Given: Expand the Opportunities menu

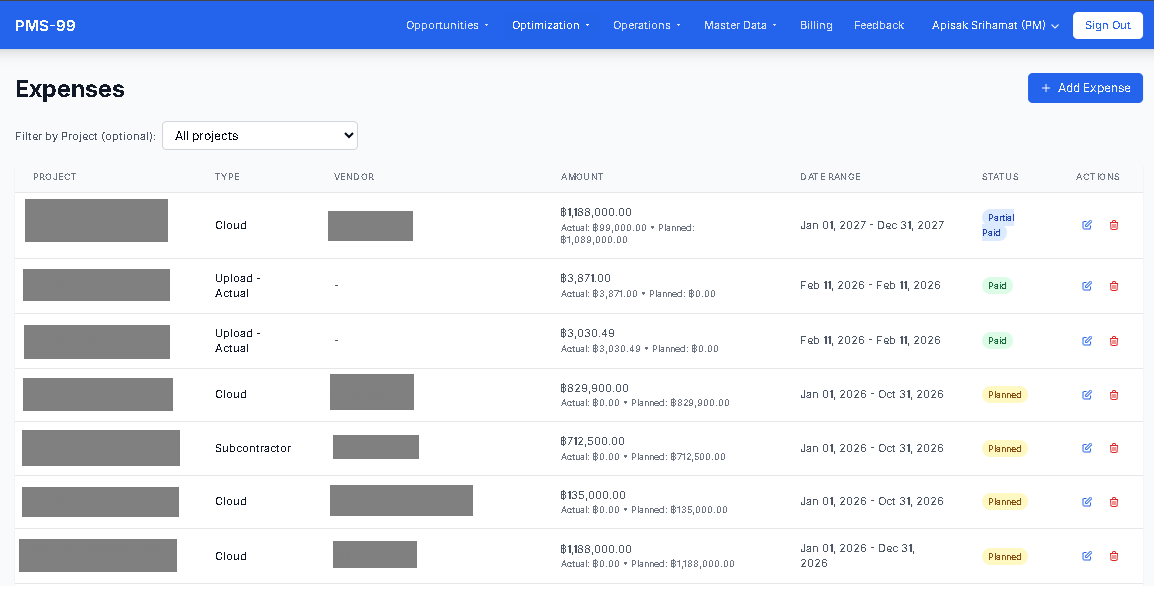Looking at the screenshot, I should click(x=447, y=26).
